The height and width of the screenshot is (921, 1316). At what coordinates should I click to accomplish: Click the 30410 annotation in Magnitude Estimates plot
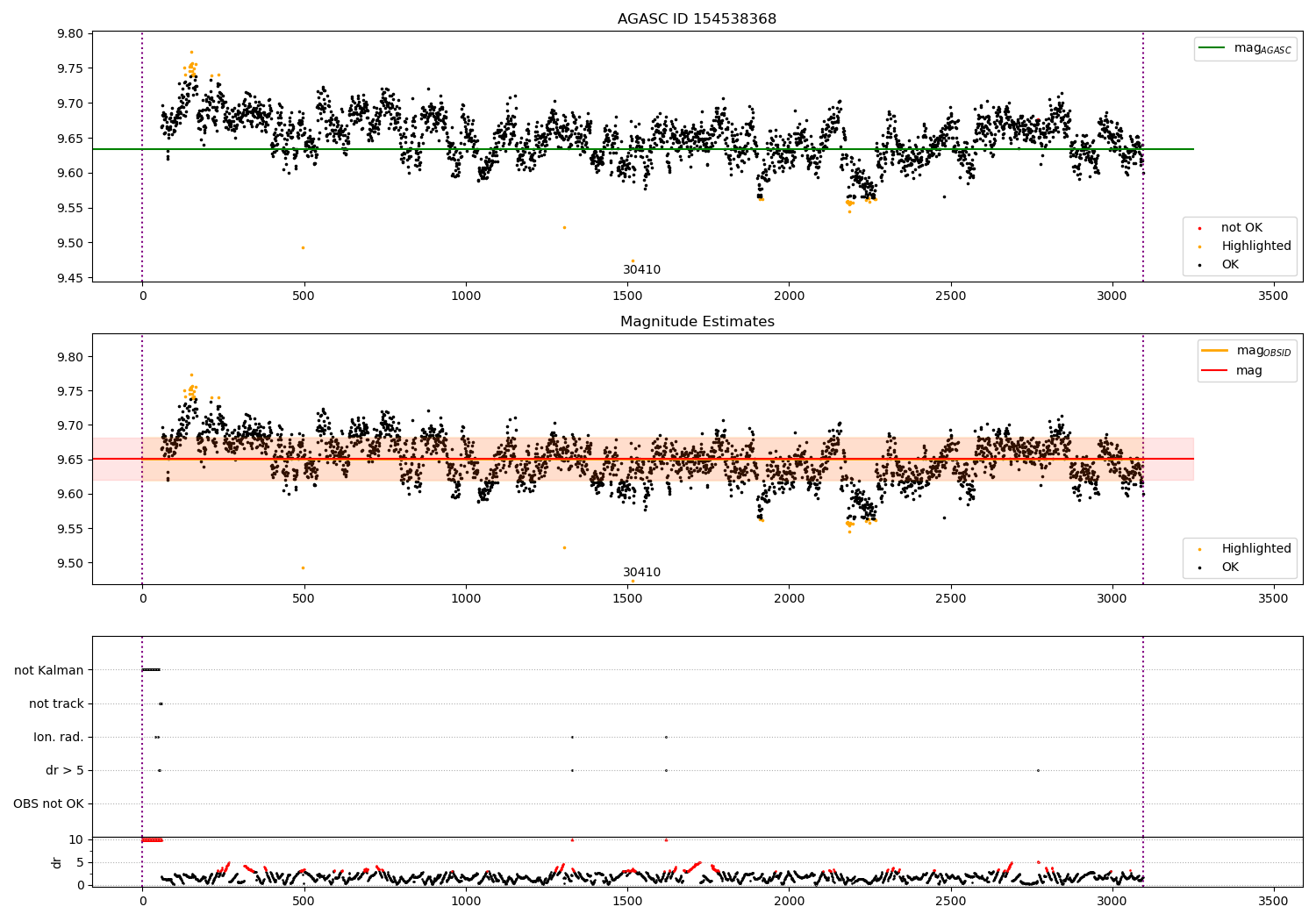click(641, 573)
